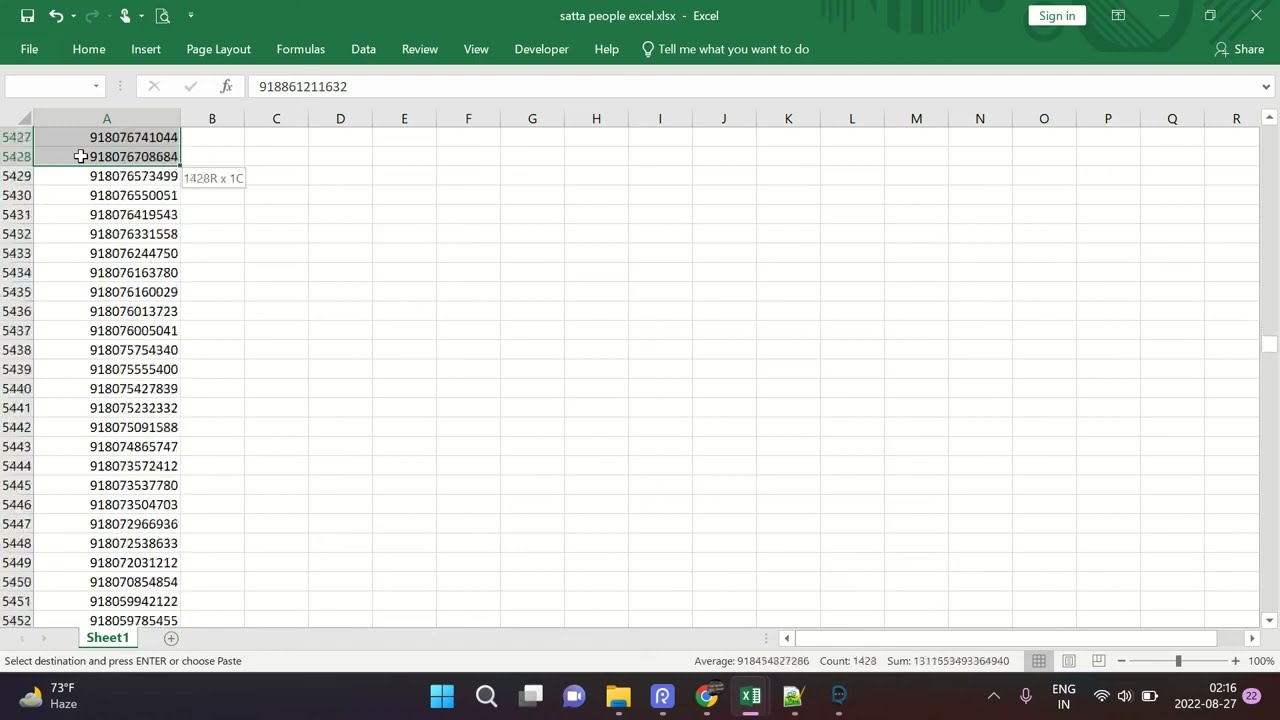The height and width of the screenshot is (720, 1280).
Task: Open the File menu
Action: click(29, 49)
